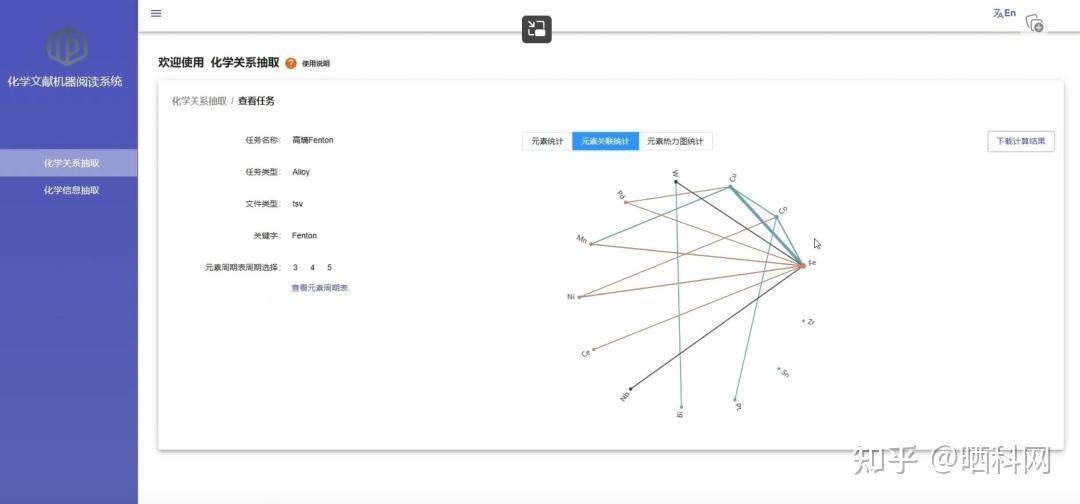Image resolution: width=1080 pixels, height=504 pixels.
Task: Switch language with the En translate icon
Action: (x=1004, y=13)
